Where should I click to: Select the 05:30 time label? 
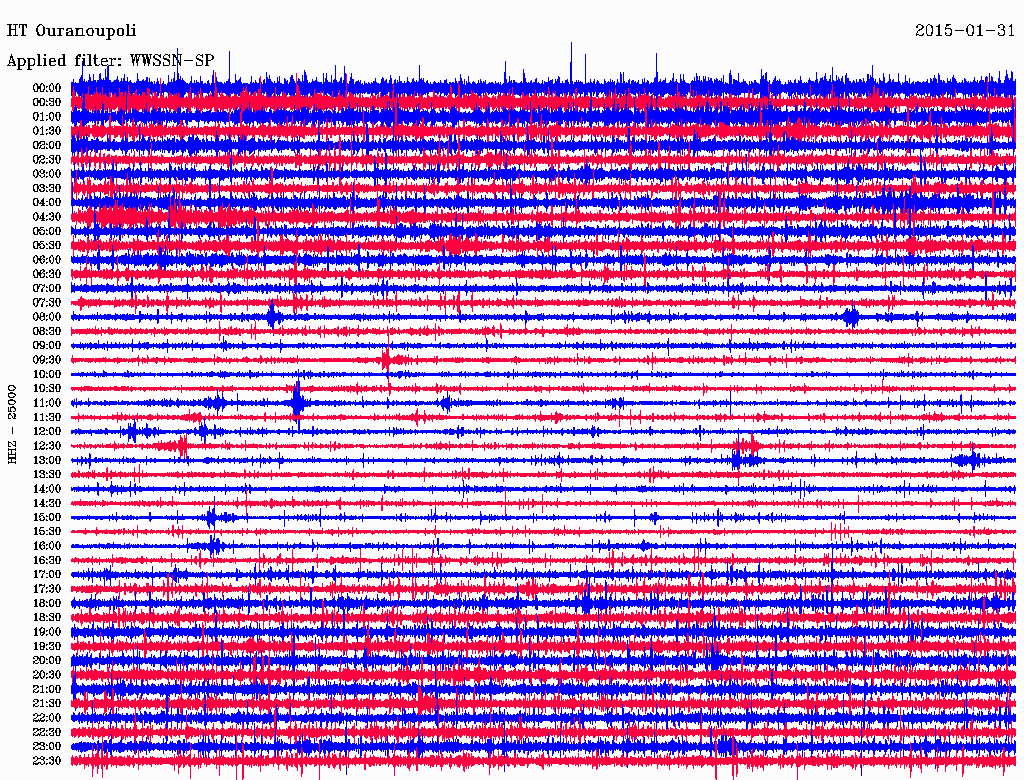pyautogui.click(x=47, y=246)
